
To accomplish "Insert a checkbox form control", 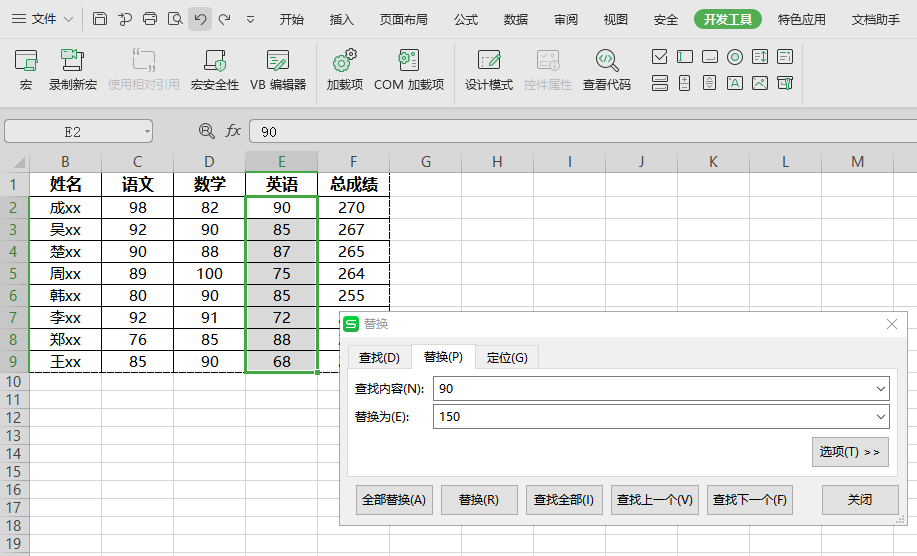I will pyautogui.click(x=660, y=57).
